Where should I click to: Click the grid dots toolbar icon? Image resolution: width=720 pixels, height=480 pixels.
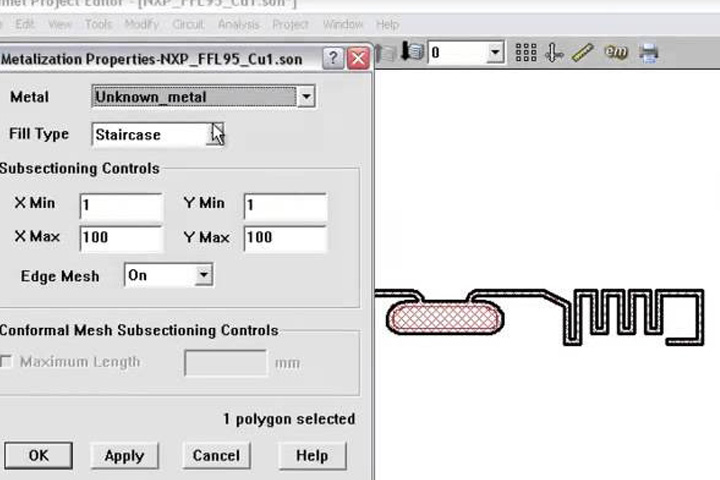point(526,52)
